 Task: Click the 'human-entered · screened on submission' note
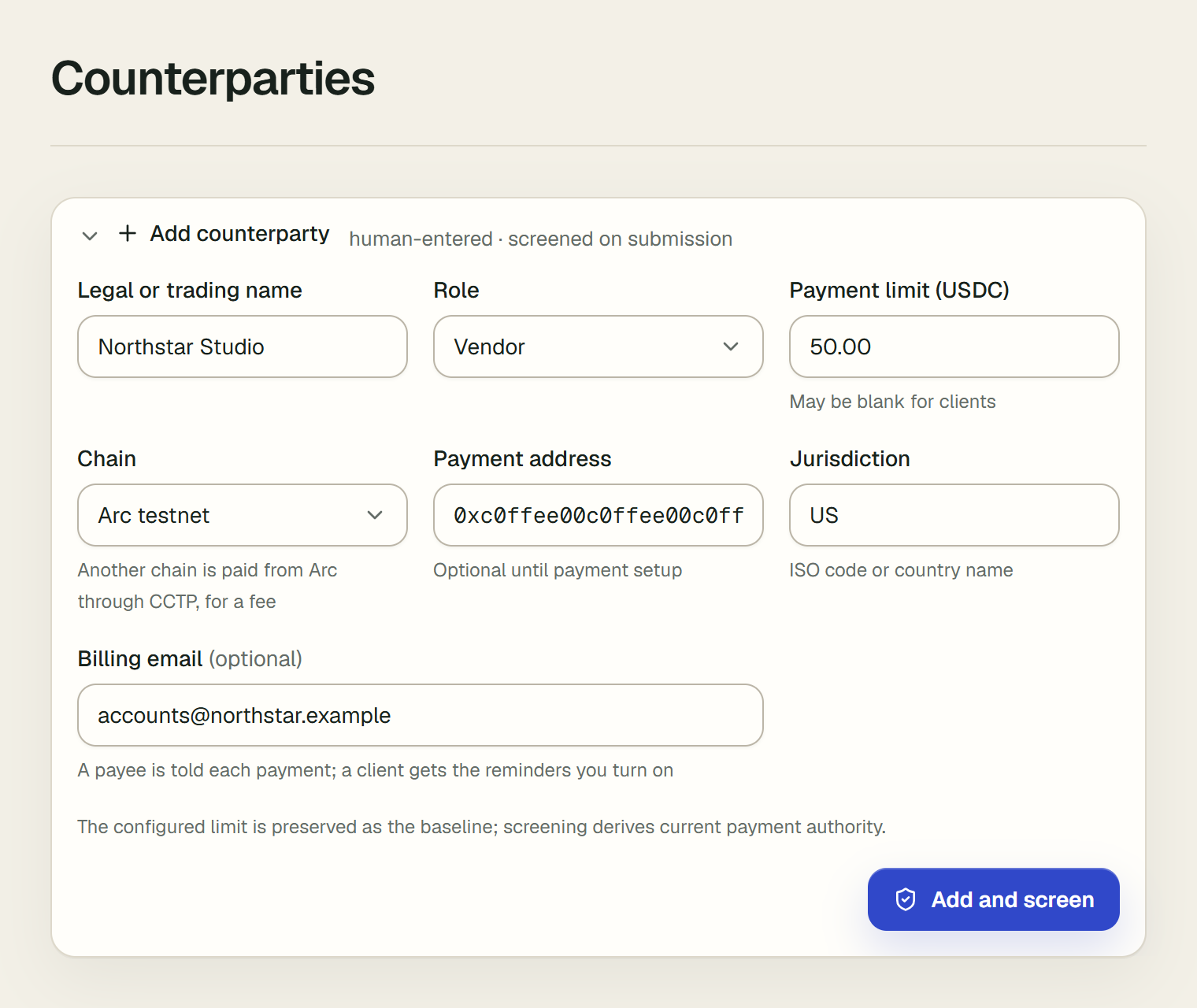541,239
